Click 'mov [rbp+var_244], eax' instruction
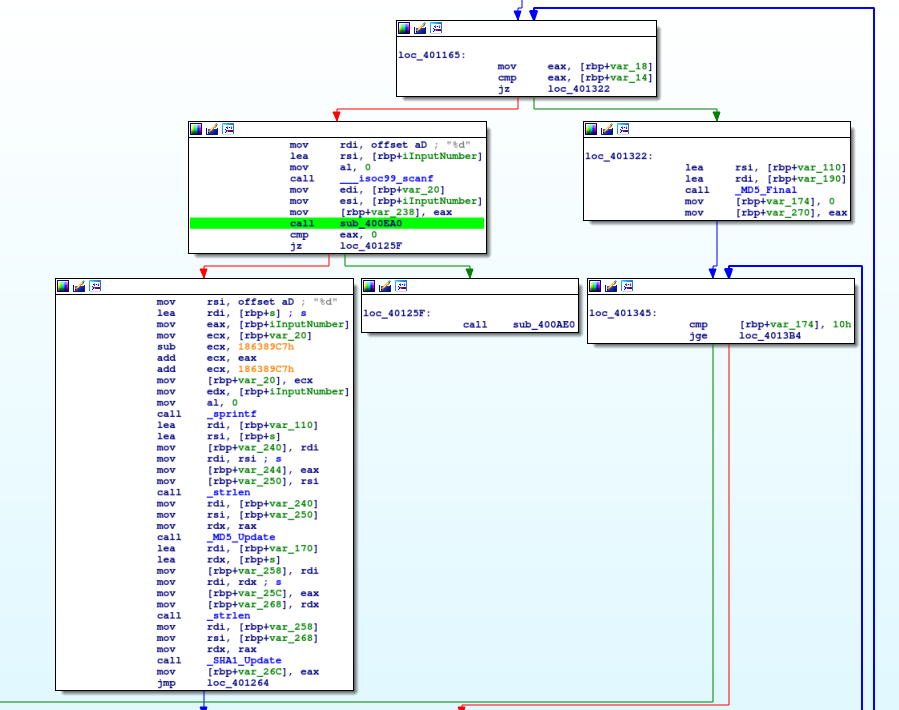 point(238,470)
